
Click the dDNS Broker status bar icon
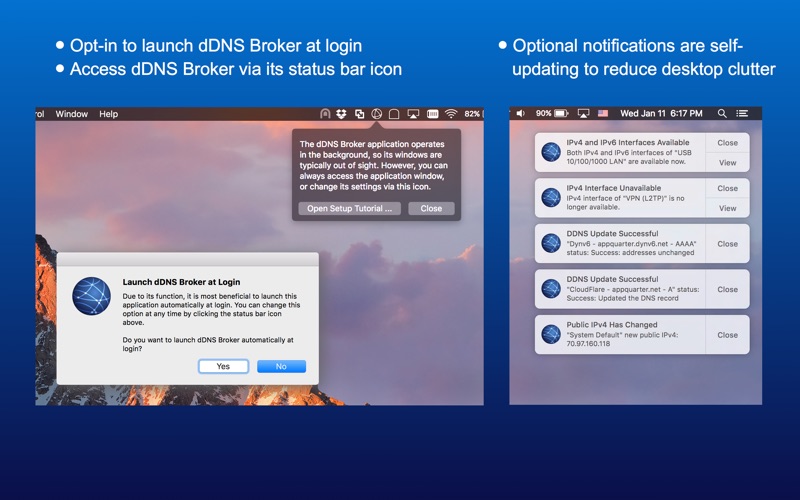coord(376,114)
